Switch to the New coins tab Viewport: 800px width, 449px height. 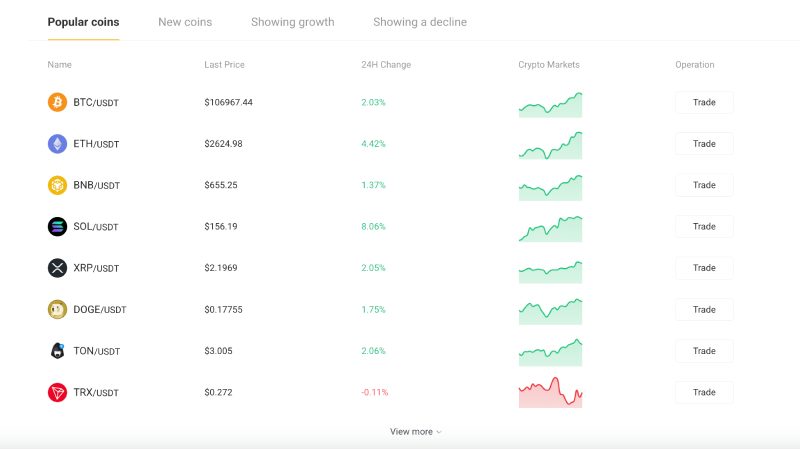[x=185, y=22]
